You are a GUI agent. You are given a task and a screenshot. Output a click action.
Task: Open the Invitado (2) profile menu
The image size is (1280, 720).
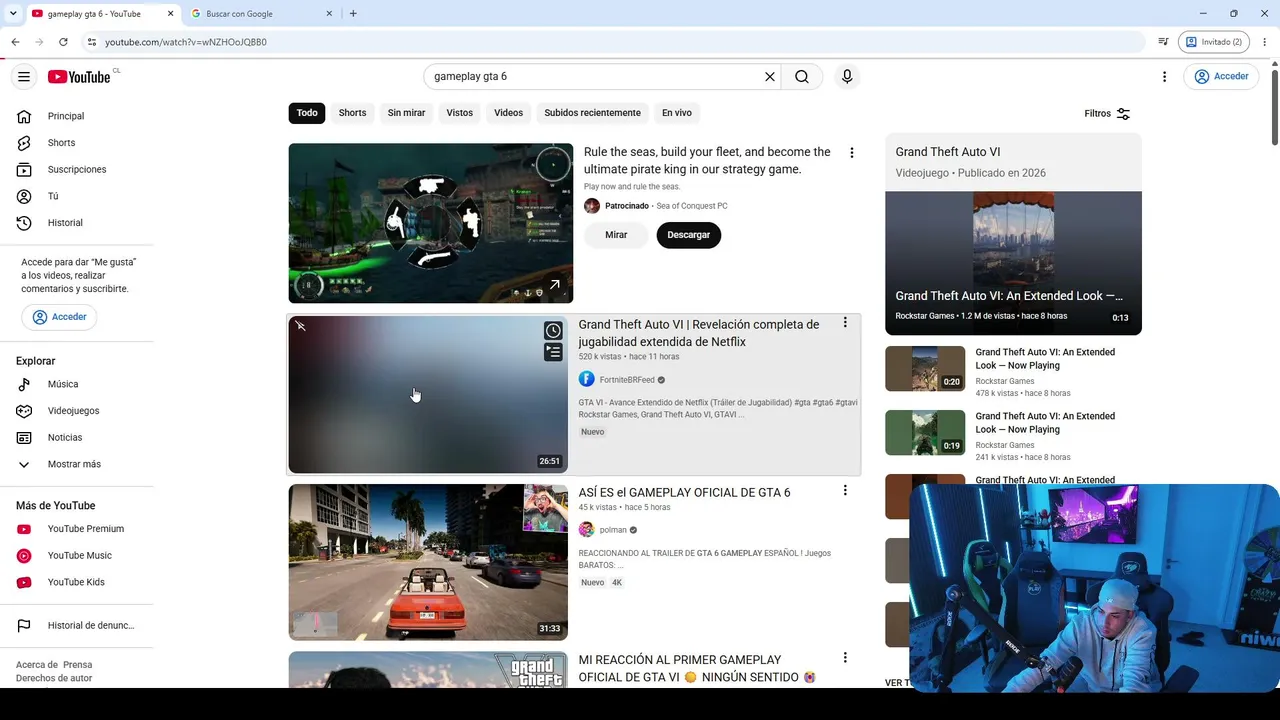click(x=1214, y=42)
